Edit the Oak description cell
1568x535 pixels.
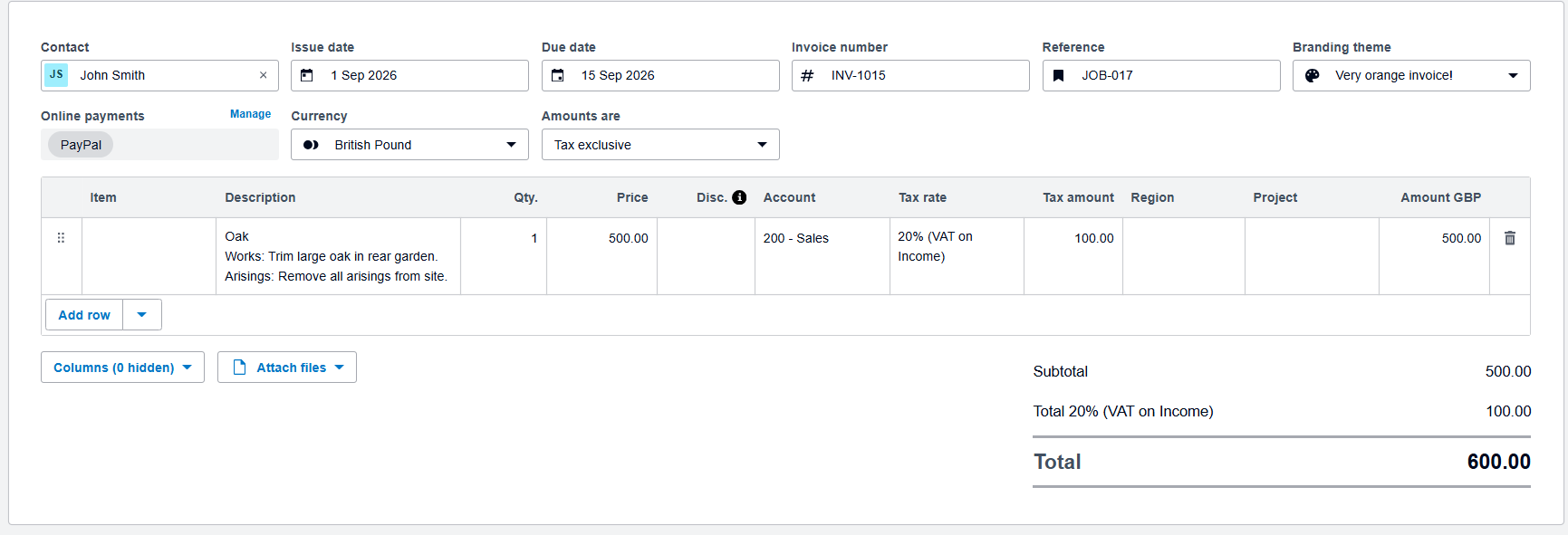tap(338, 256)
